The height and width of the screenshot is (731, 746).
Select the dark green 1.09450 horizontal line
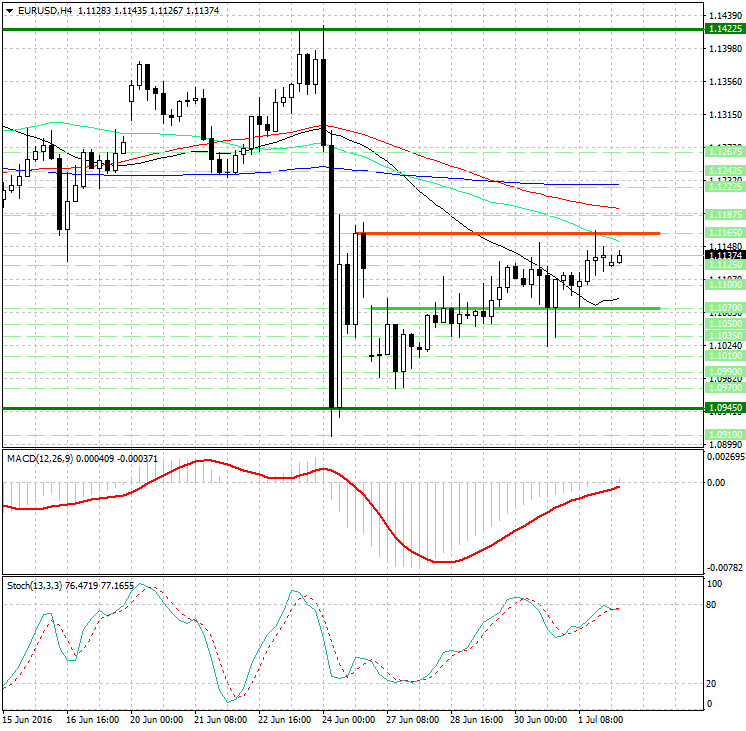[x=353, y=408]
